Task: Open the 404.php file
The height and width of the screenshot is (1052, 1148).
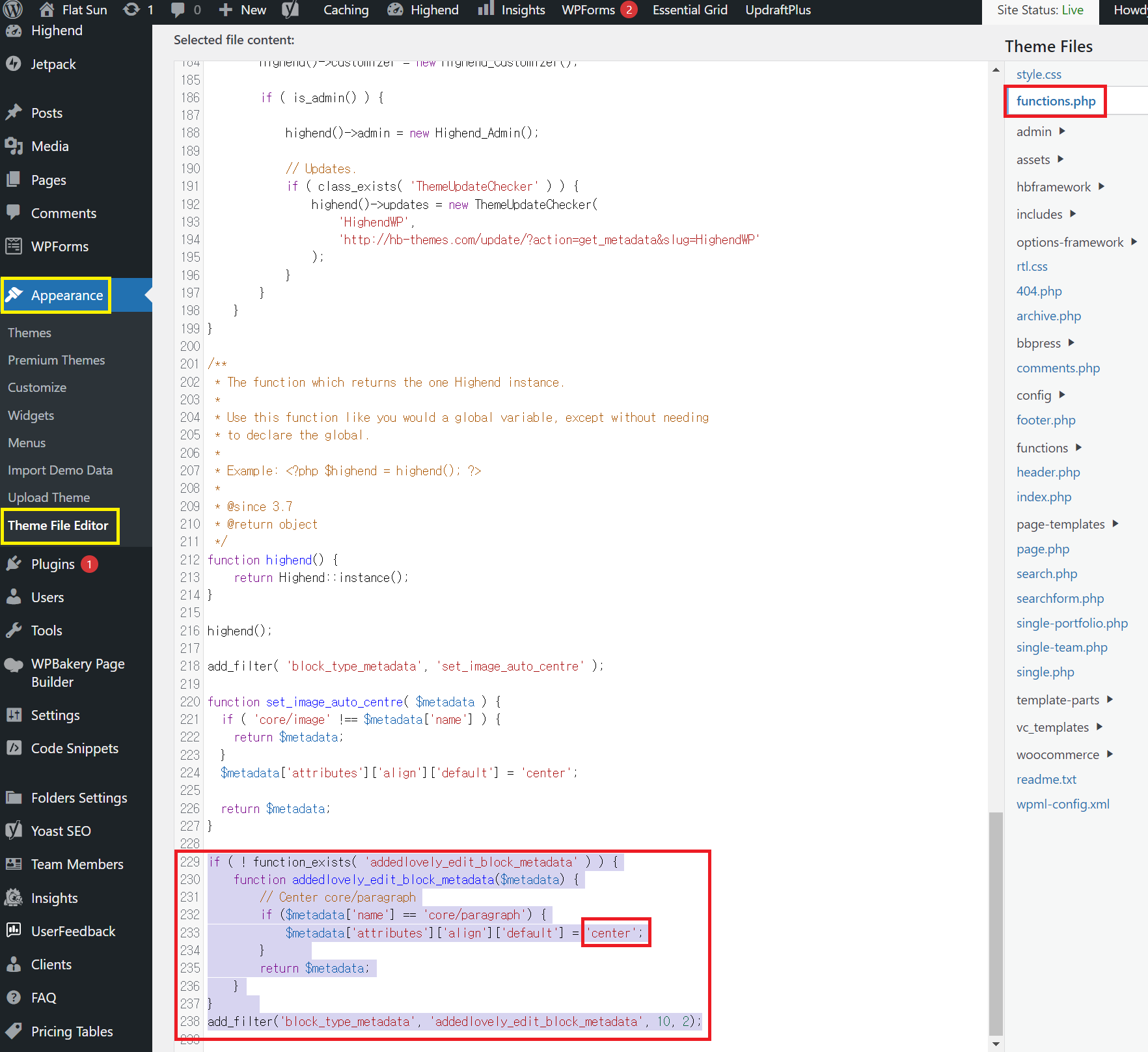Action: pyautogui.click(x=1039, y=291)
